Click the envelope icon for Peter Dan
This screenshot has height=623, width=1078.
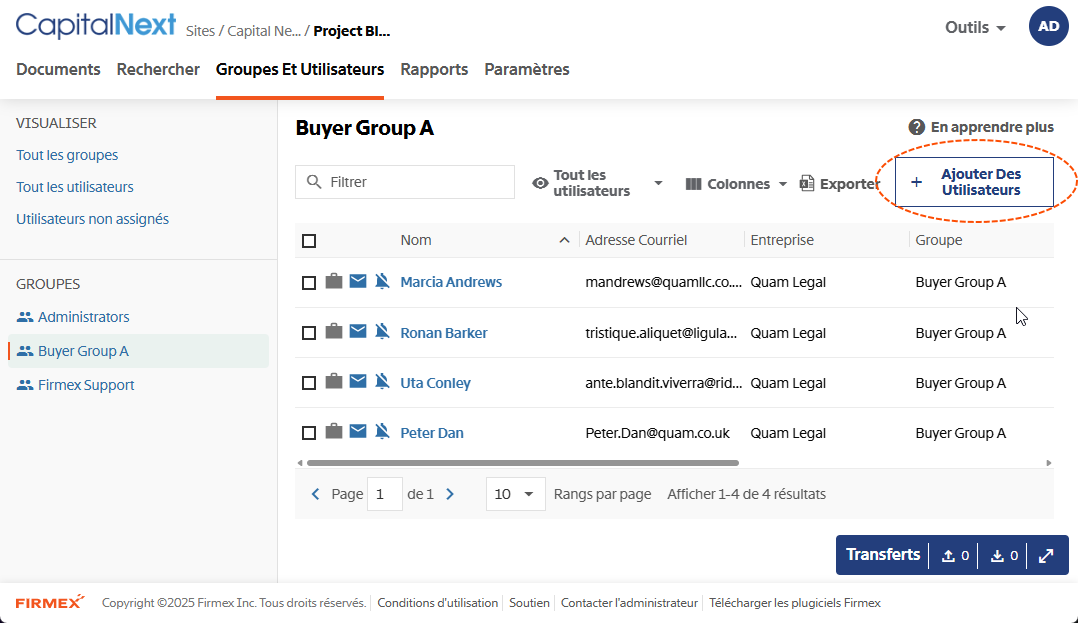(358, 432)
